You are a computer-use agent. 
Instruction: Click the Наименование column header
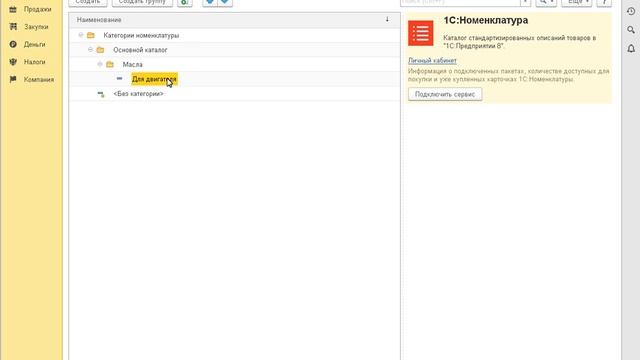[x=235, y=20]
